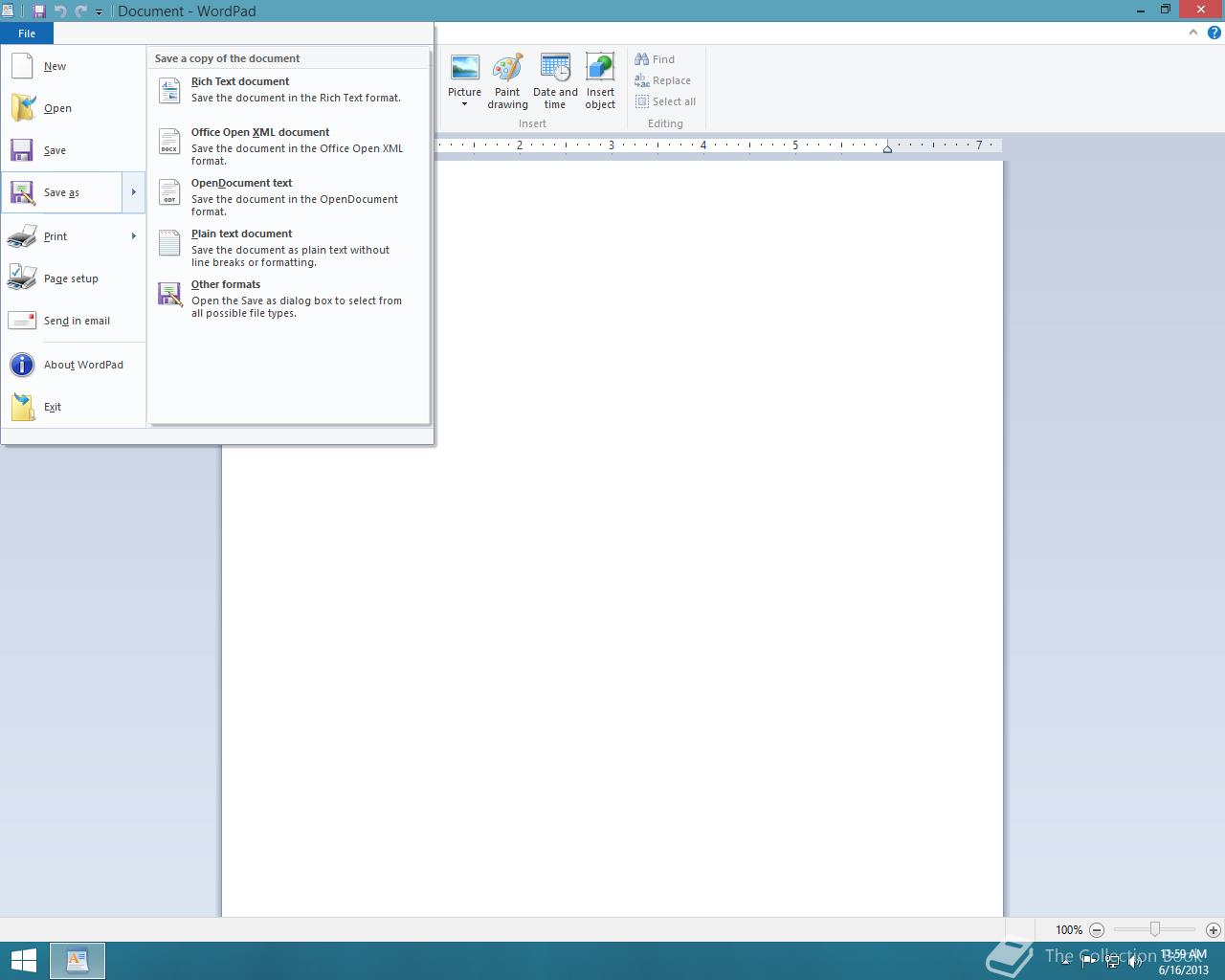The image size is (1225, 980).
Task: Click the Plain text page icon
Action: click(169, 242)
